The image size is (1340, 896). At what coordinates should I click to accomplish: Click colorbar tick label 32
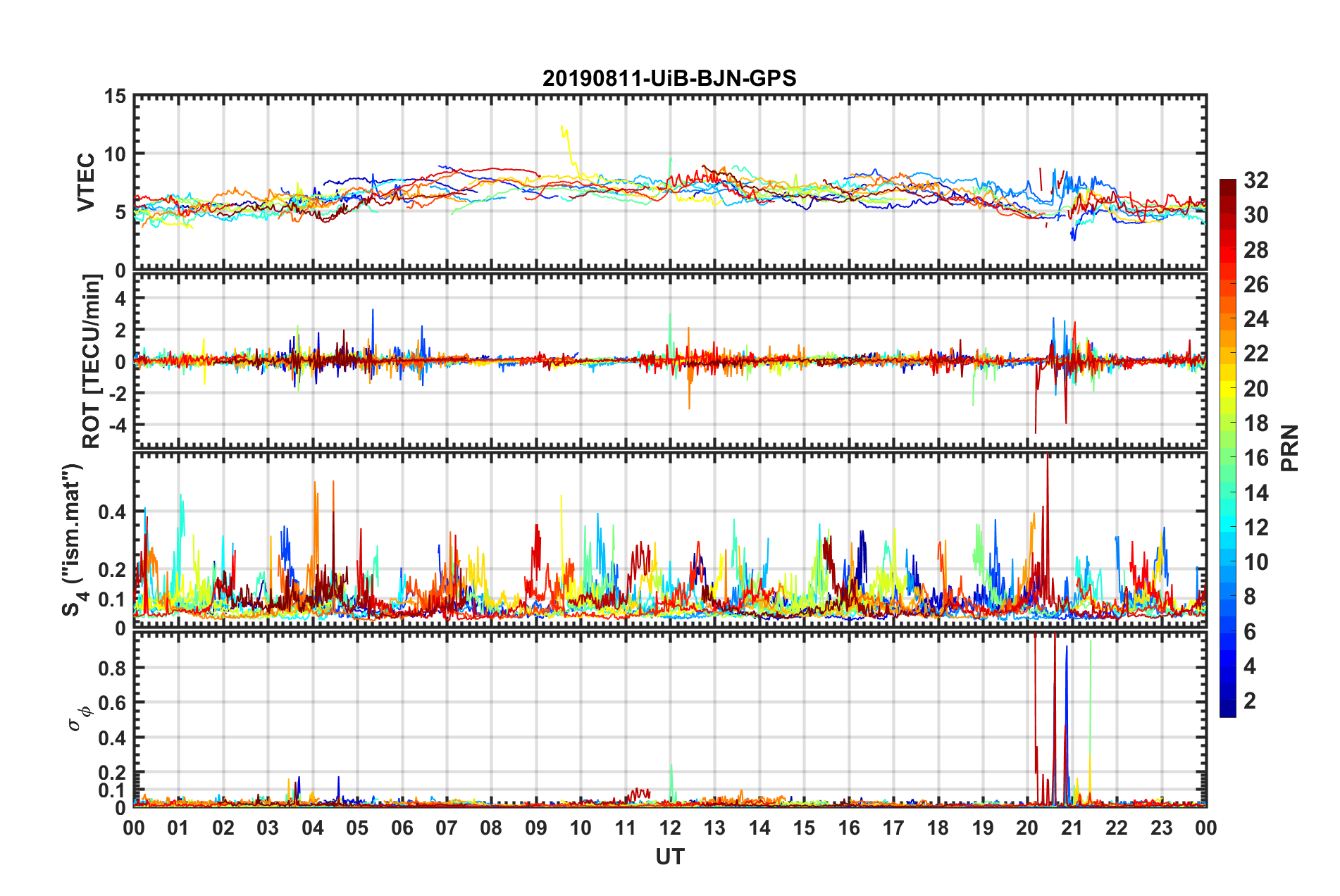tap(1255, 180)
